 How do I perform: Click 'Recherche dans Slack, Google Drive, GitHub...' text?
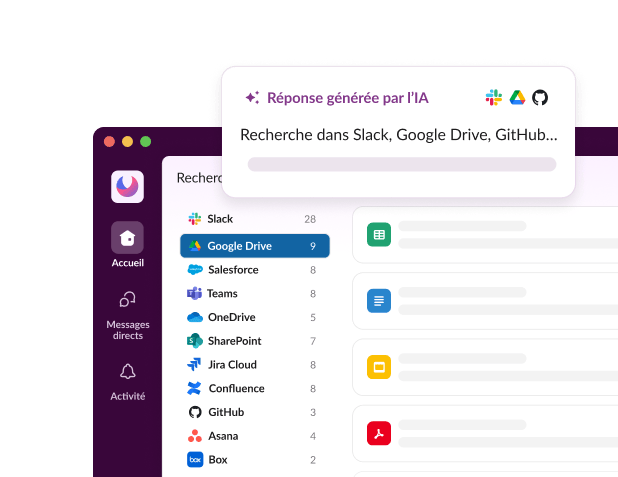(x=398, y=135)
